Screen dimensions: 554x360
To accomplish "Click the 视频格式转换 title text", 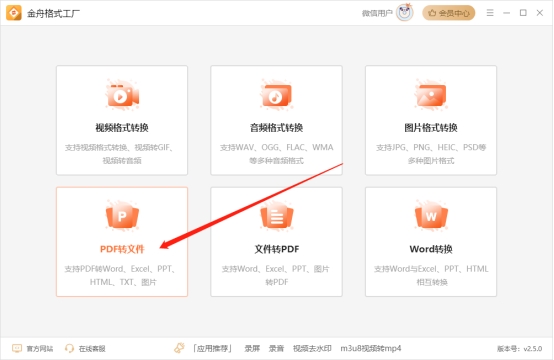I will [122, 128].
